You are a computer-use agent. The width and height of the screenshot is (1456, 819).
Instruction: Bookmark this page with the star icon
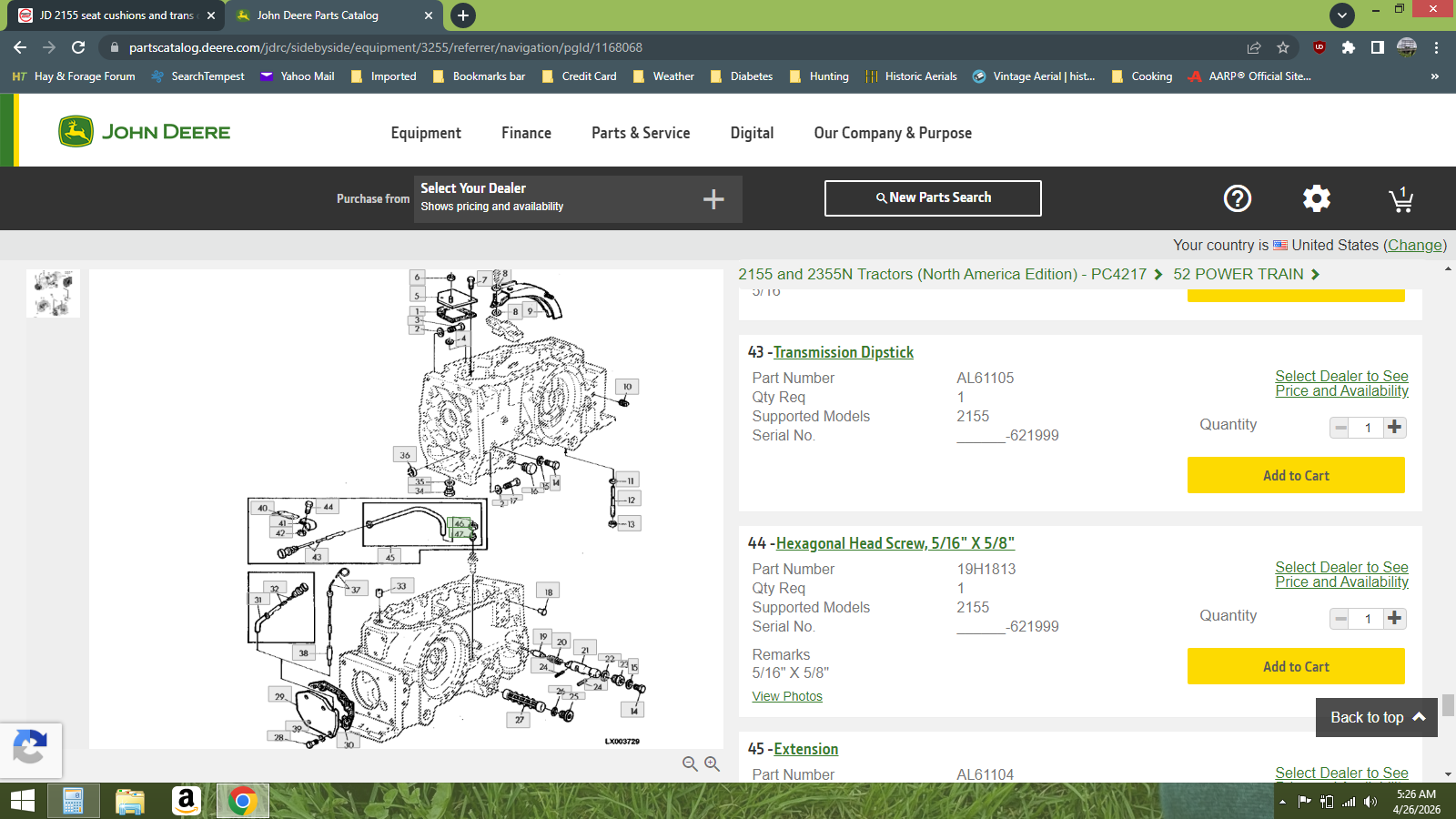point(1283,47)
